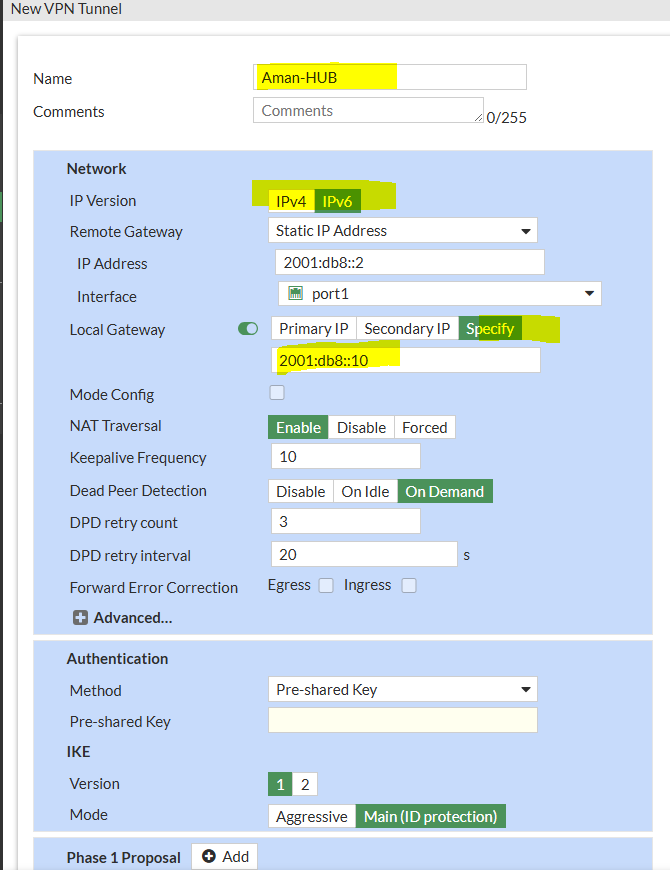
Task: Set Dead Peer Detection to On Idle
Action: 366,492
